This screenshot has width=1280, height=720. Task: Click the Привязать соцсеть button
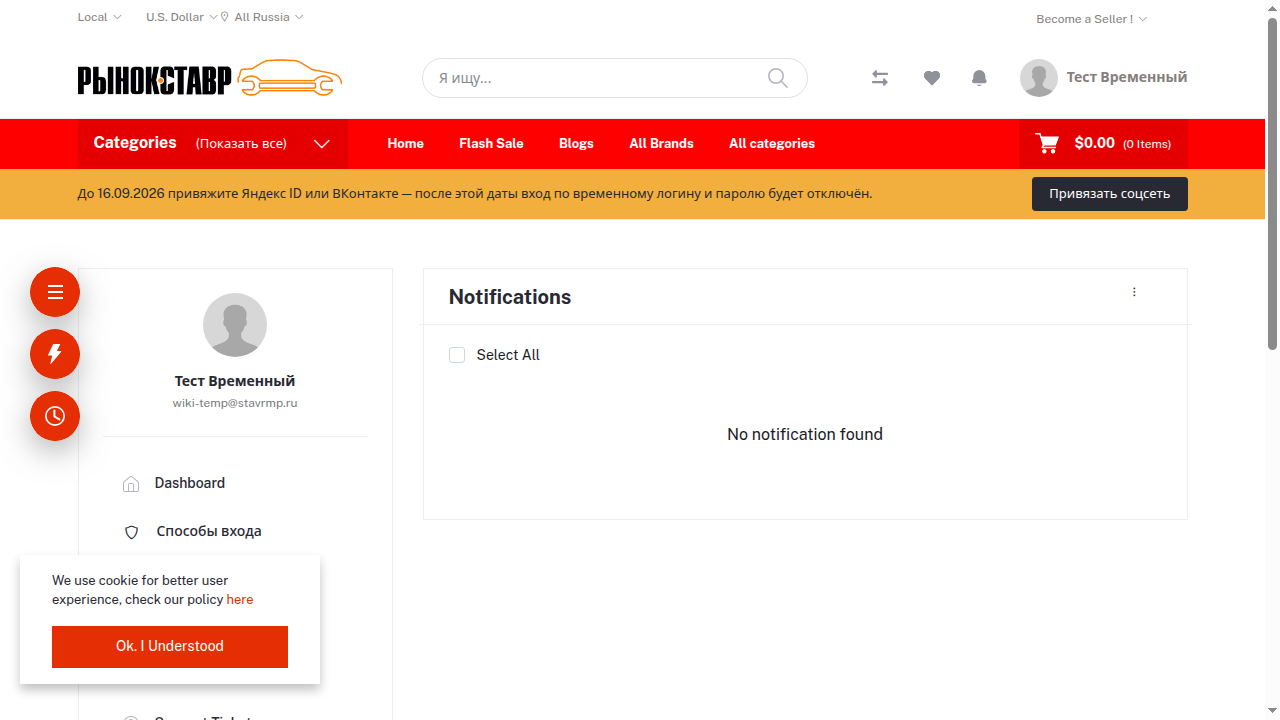[x=1110, y=194]
